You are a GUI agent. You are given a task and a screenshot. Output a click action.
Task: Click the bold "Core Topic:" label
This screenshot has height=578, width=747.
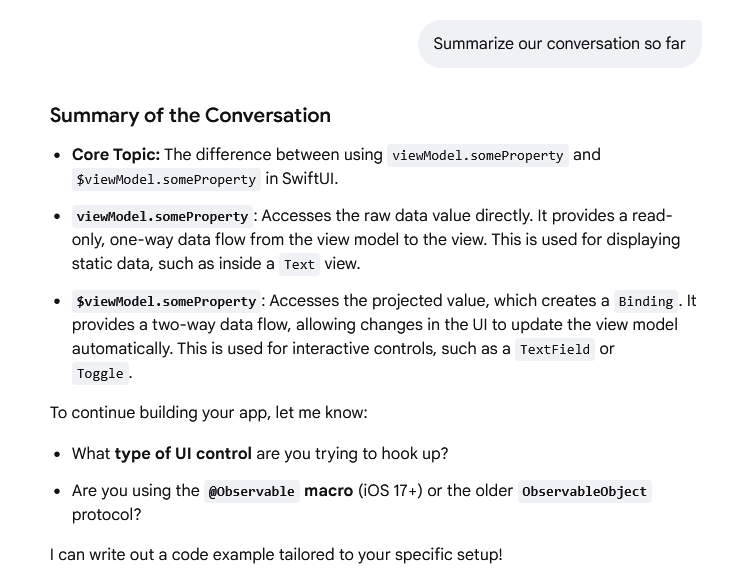pyautogui.click(x=116, y=155)
